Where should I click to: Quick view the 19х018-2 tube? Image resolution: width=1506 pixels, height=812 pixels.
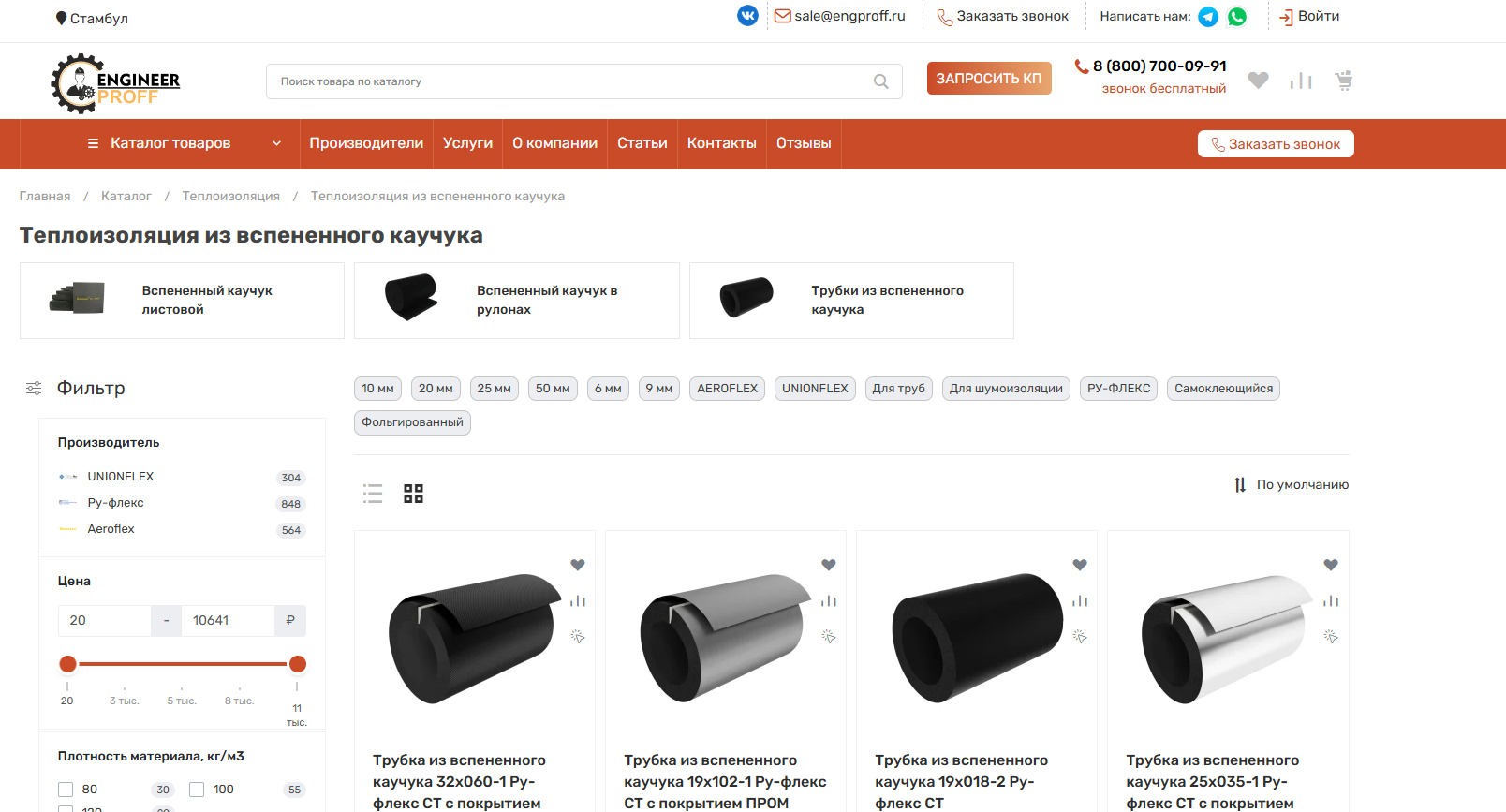tap(1080, 636)
